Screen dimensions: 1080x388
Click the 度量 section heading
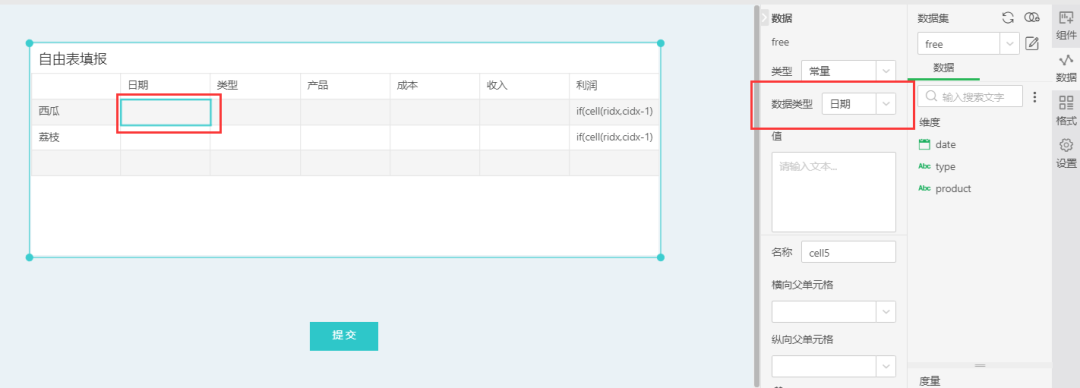pos(930,380)
